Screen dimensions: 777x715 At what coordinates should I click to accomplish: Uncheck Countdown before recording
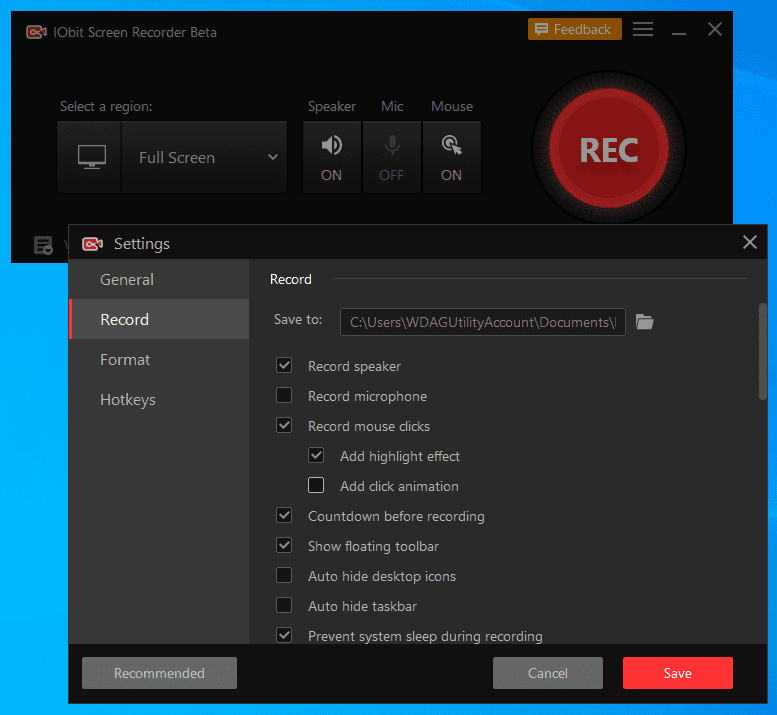tap(284, 515)
